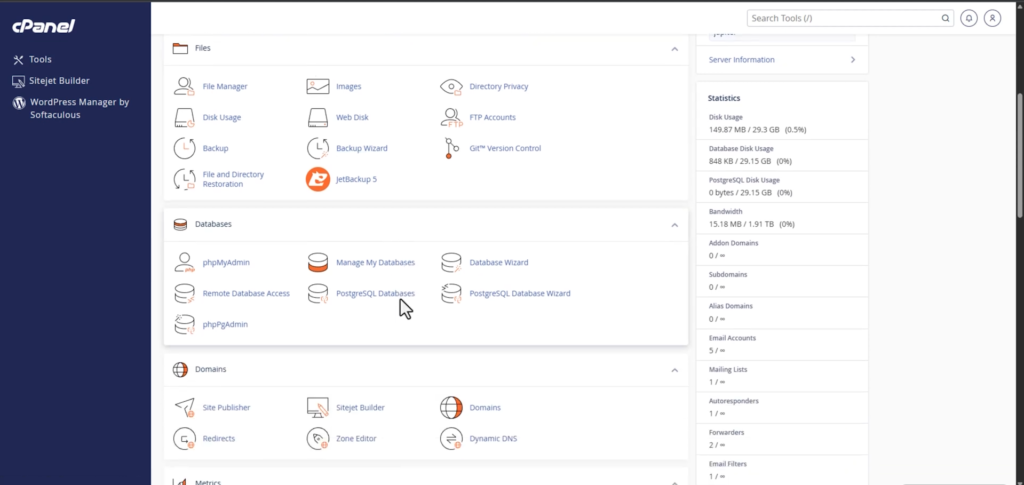Open the PostgreSQL Databases link
1024x485 pixels.
tap(375, 294)
